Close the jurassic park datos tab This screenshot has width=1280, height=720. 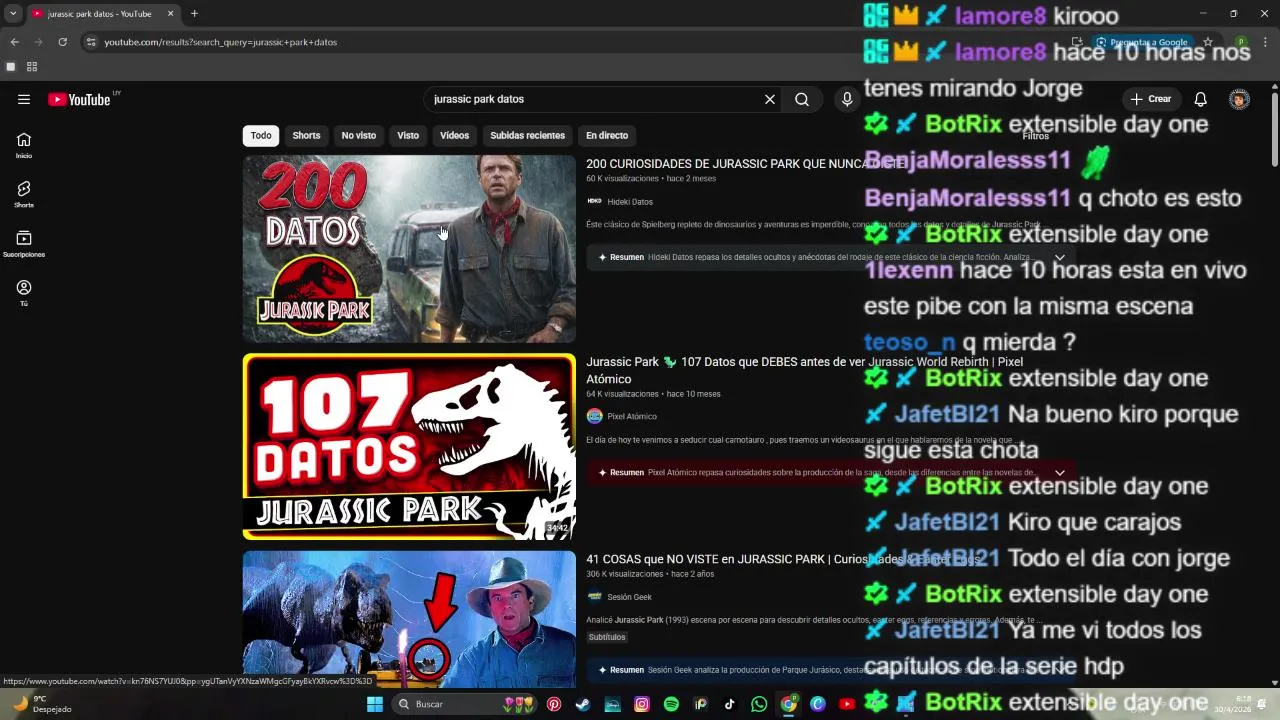pyautogui.click(x=170, y=14)
